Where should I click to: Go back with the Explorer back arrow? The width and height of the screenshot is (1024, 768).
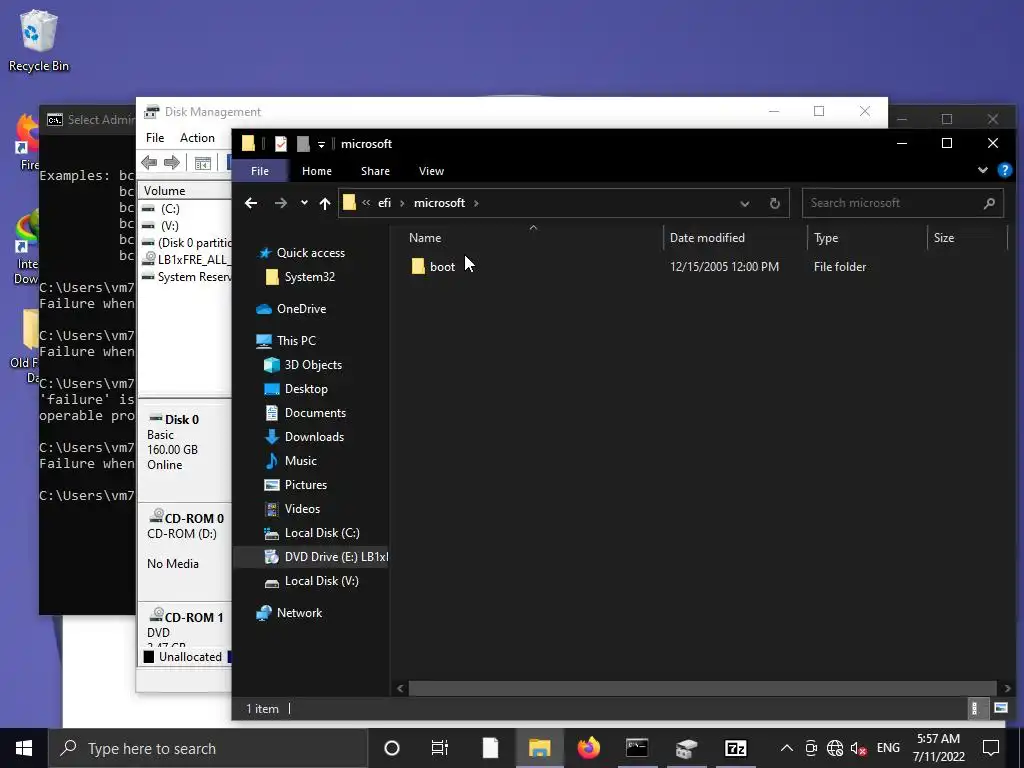coord(251,203)
